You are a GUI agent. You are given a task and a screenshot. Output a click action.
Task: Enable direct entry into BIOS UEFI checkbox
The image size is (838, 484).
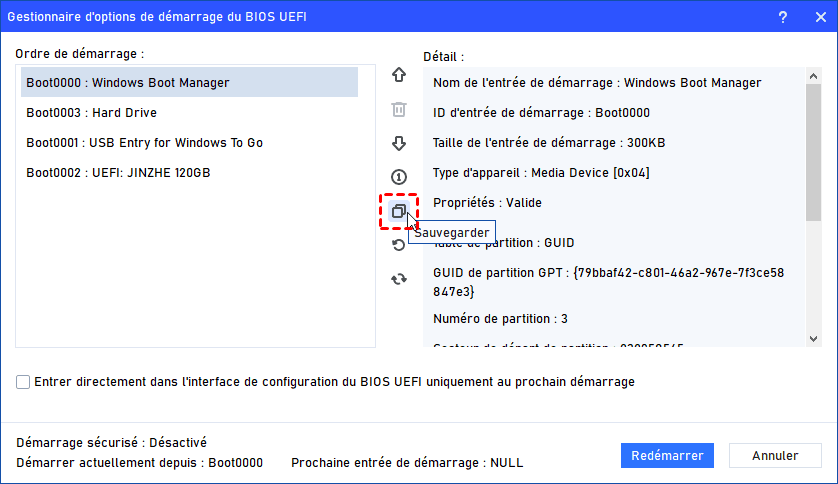(23, 382)
